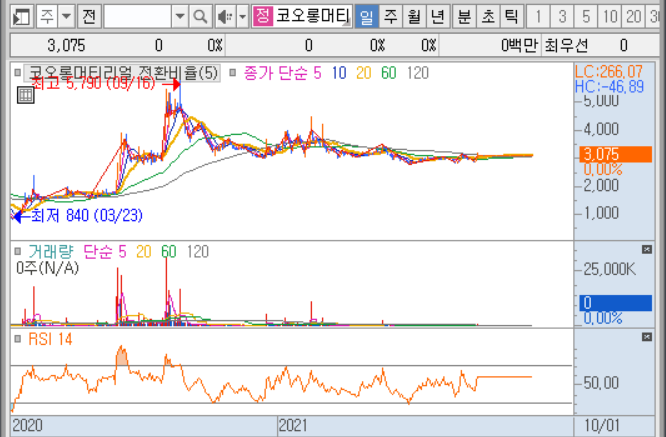Expand the dropdown arrow beside speaker icon
Viewport: 666px width, 437px height.
(x=243, y=17)
